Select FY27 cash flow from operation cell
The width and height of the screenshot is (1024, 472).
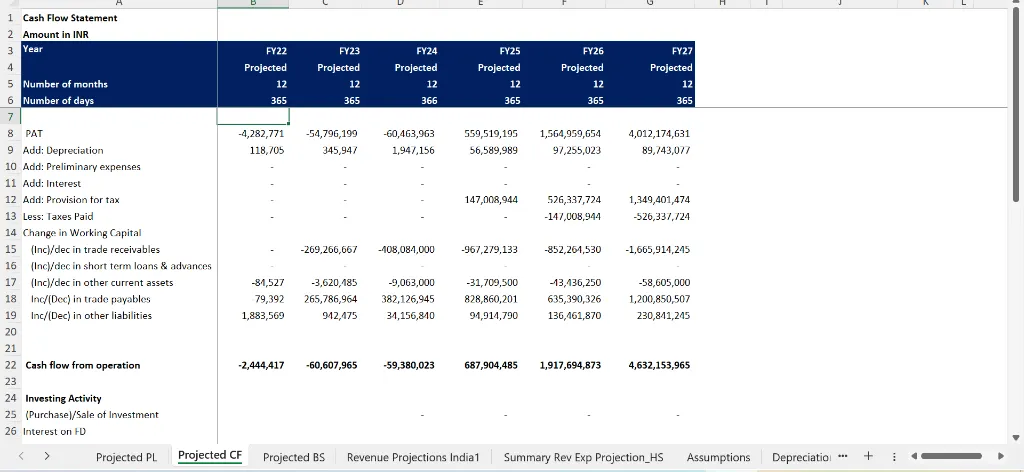click(x=658, y=365)
